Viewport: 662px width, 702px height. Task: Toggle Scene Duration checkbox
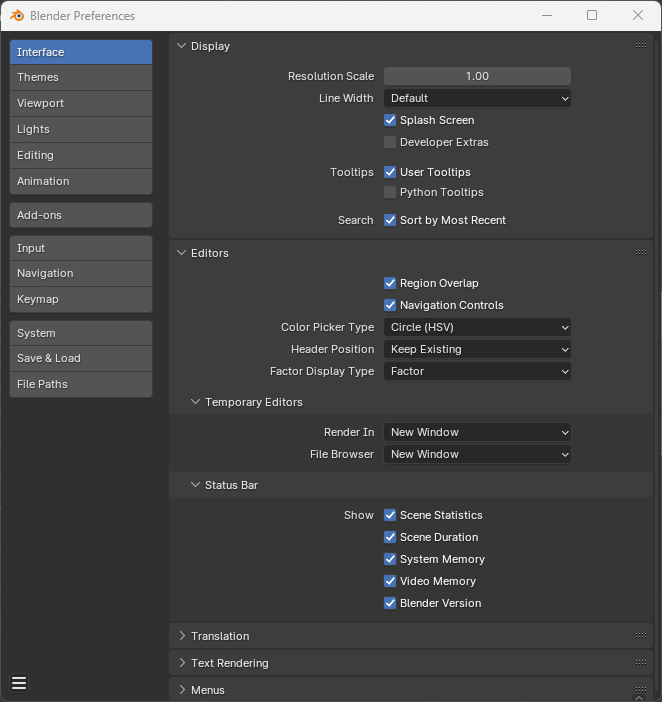[x=390, y=537]
